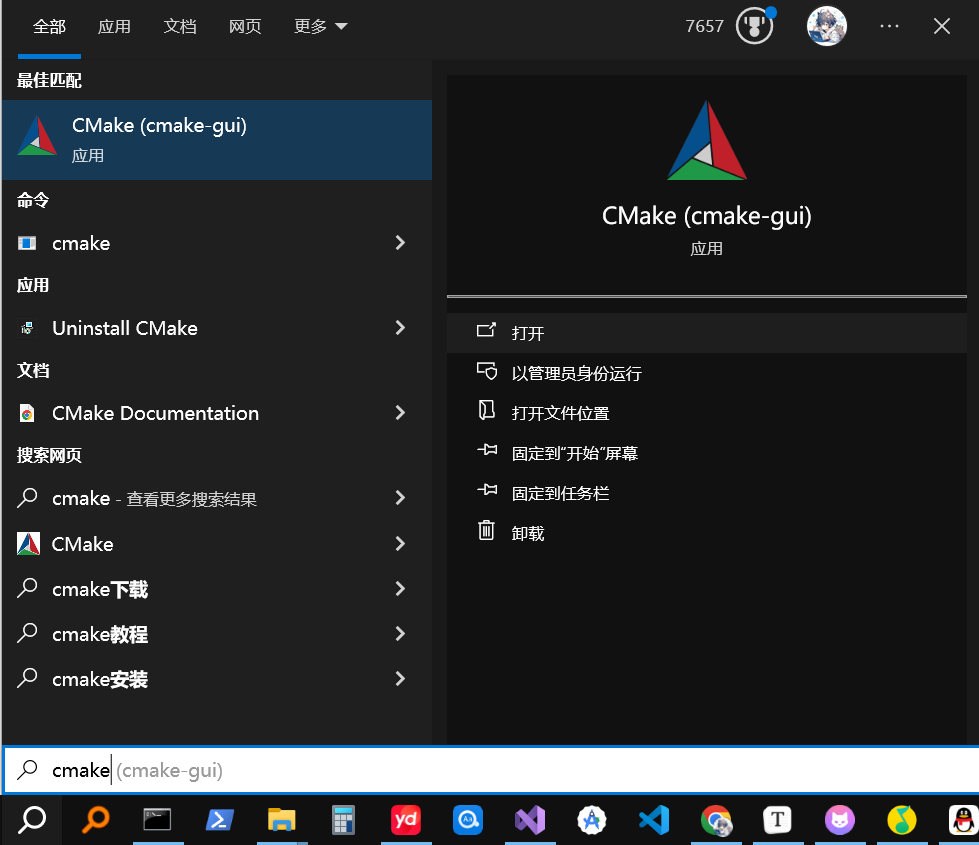The height and width of the screenshot is (845, 979).
Task: Click the large CMake logo in preview pane
Action: pos(707,141)
